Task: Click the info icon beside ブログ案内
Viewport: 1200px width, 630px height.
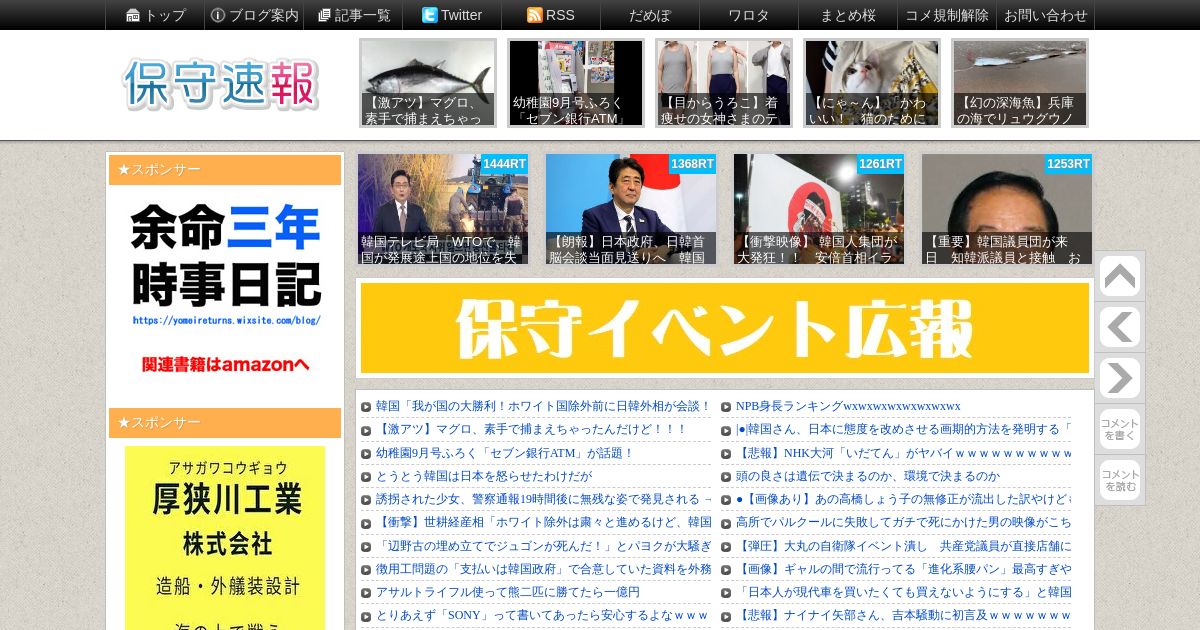Action: click(218, 15)
